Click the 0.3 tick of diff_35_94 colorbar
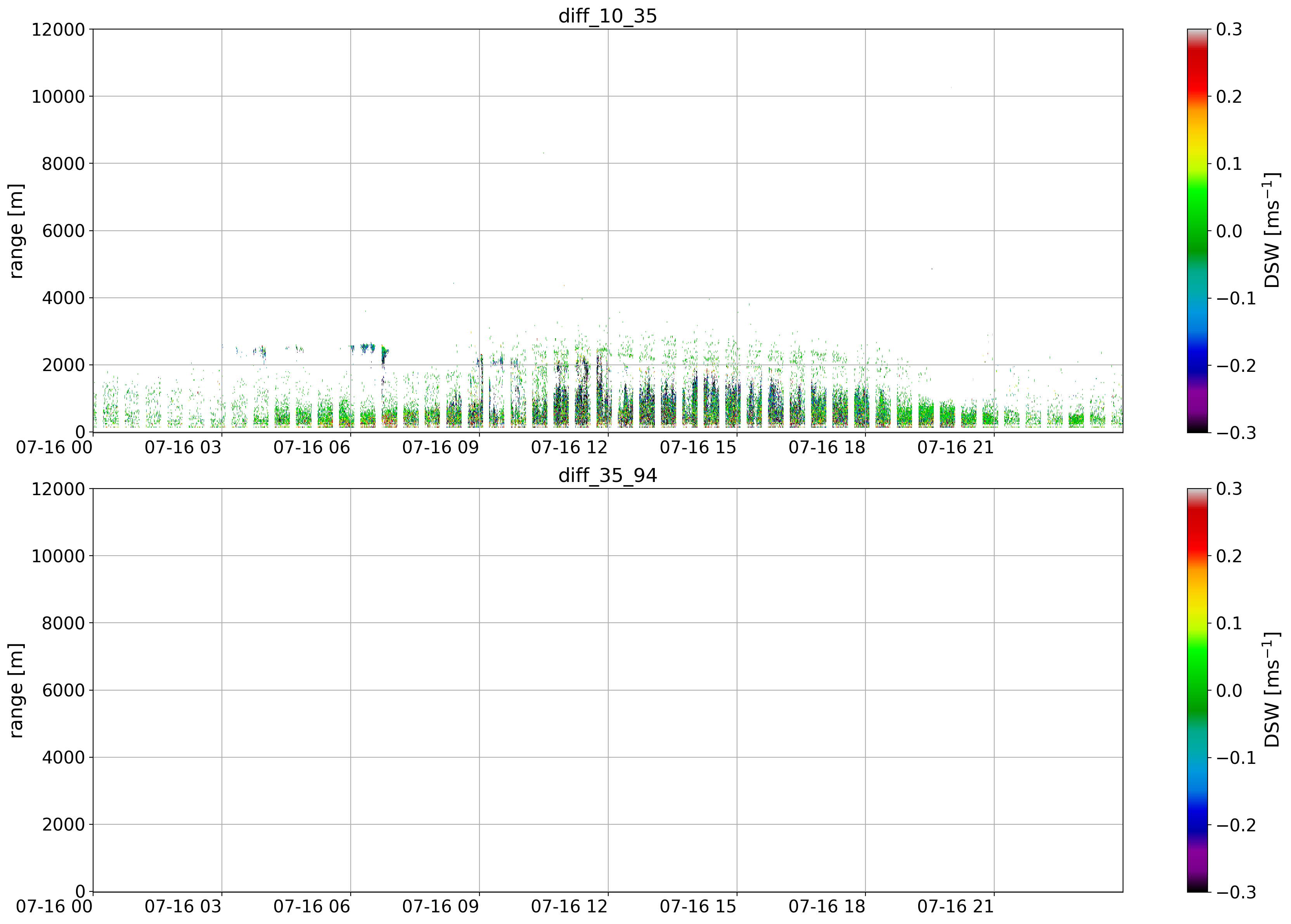This screenshot has height=924, width=1291. click(x=1230, y=489)
